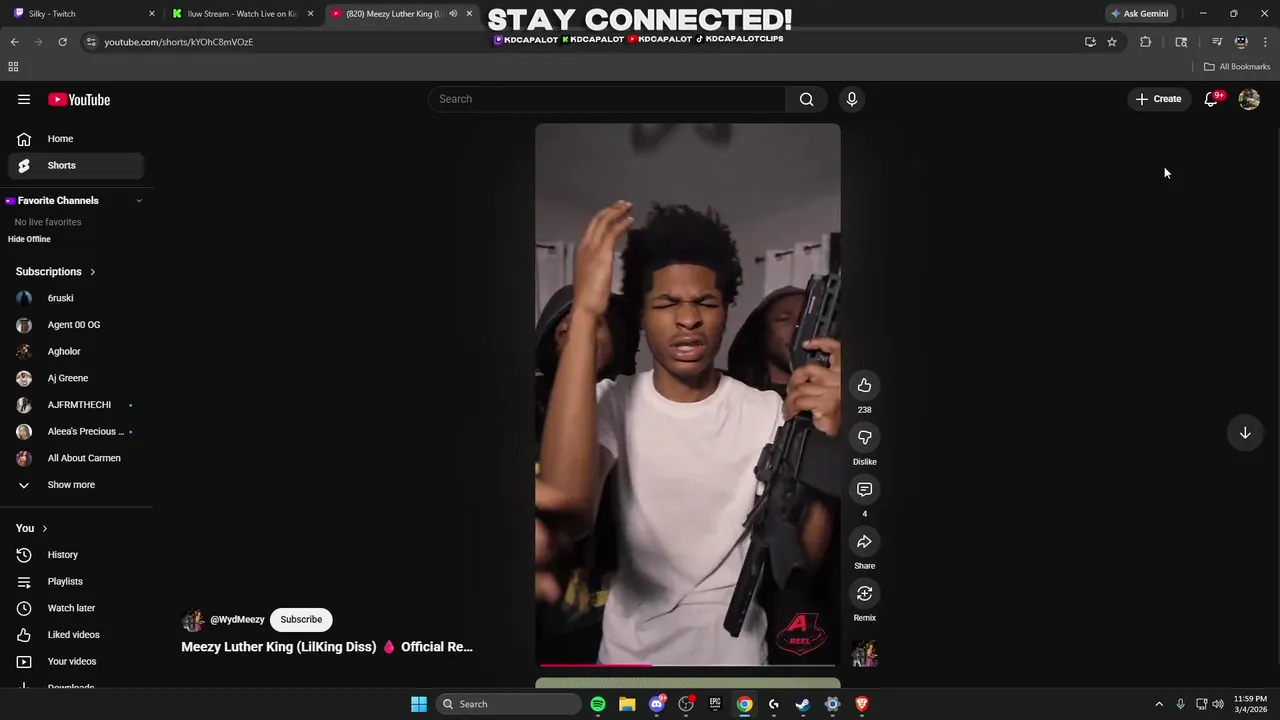The image size is (1280, 720).
Task: Open the sound thumbnail below Remix
Action: 865,654
